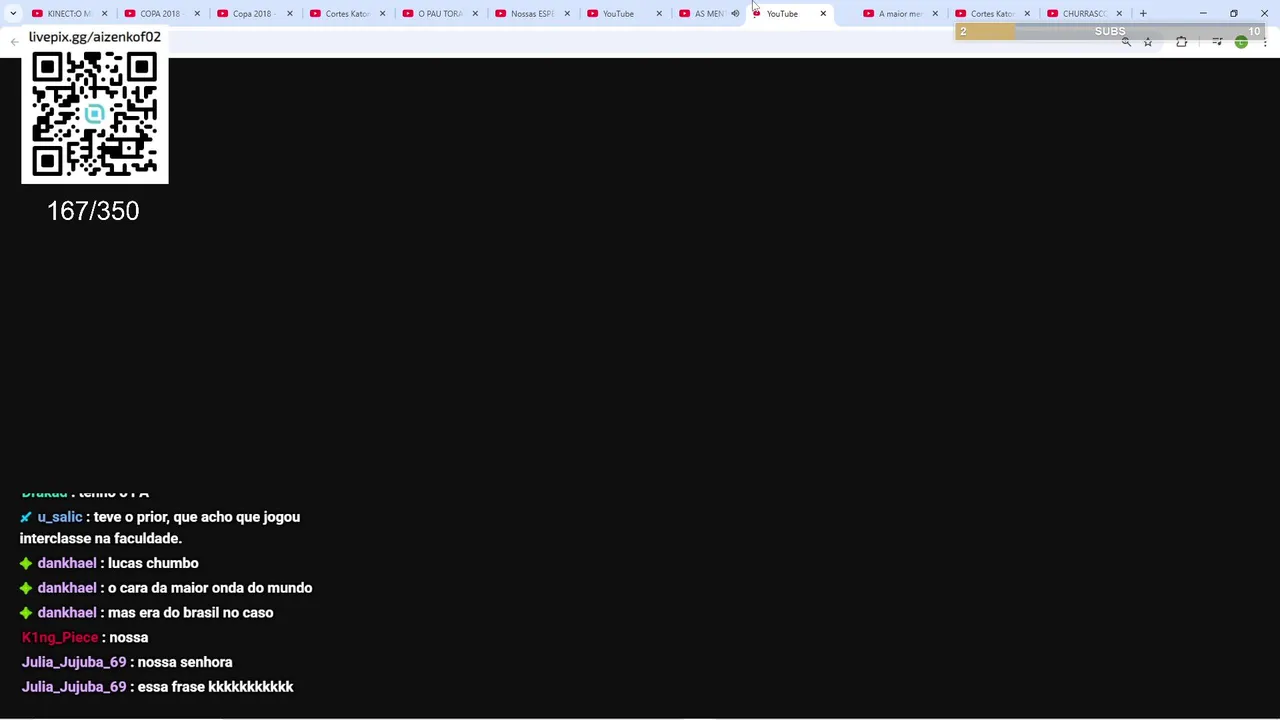Close the O PAU TORA tab
Image resolution: width=1280 pixels, height=720 pixels.
pos(475,14)
